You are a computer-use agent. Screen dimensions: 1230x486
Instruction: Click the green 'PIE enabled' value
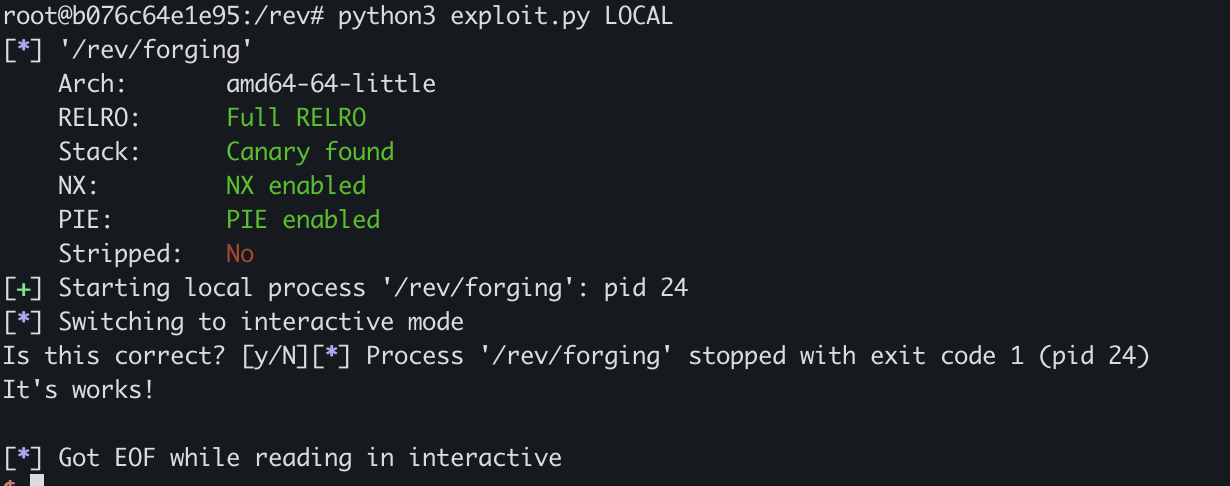point(303,220)
